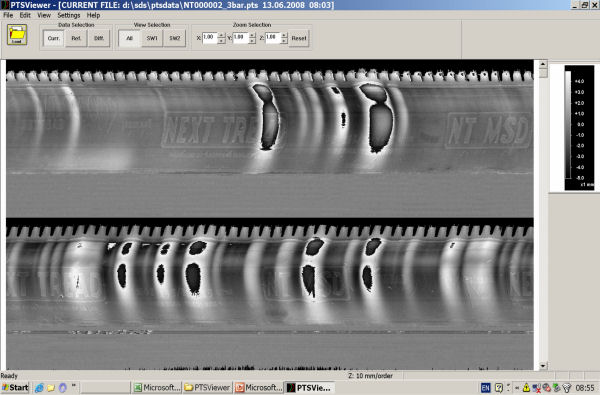Open the View menu
Viewport: 600px width, 395px height.
click(x=44, y=15)
